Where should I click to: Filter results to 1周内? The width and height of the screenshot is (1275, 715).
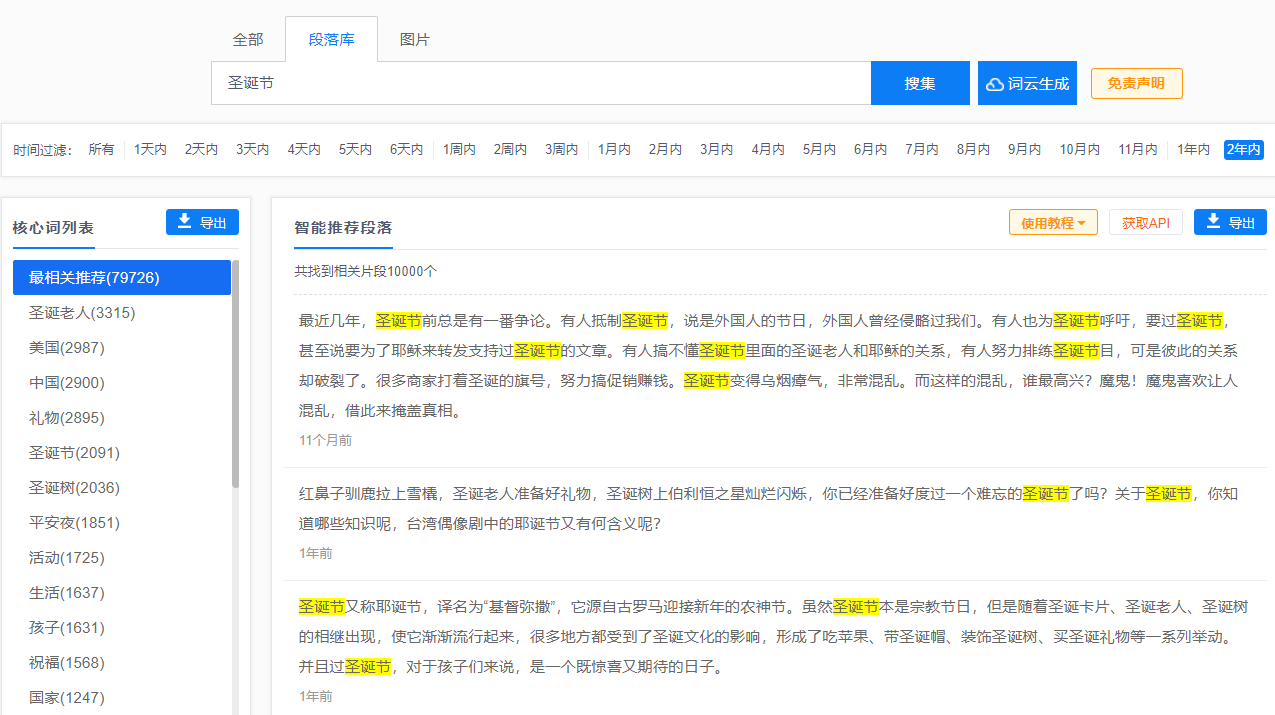(458, 148)
